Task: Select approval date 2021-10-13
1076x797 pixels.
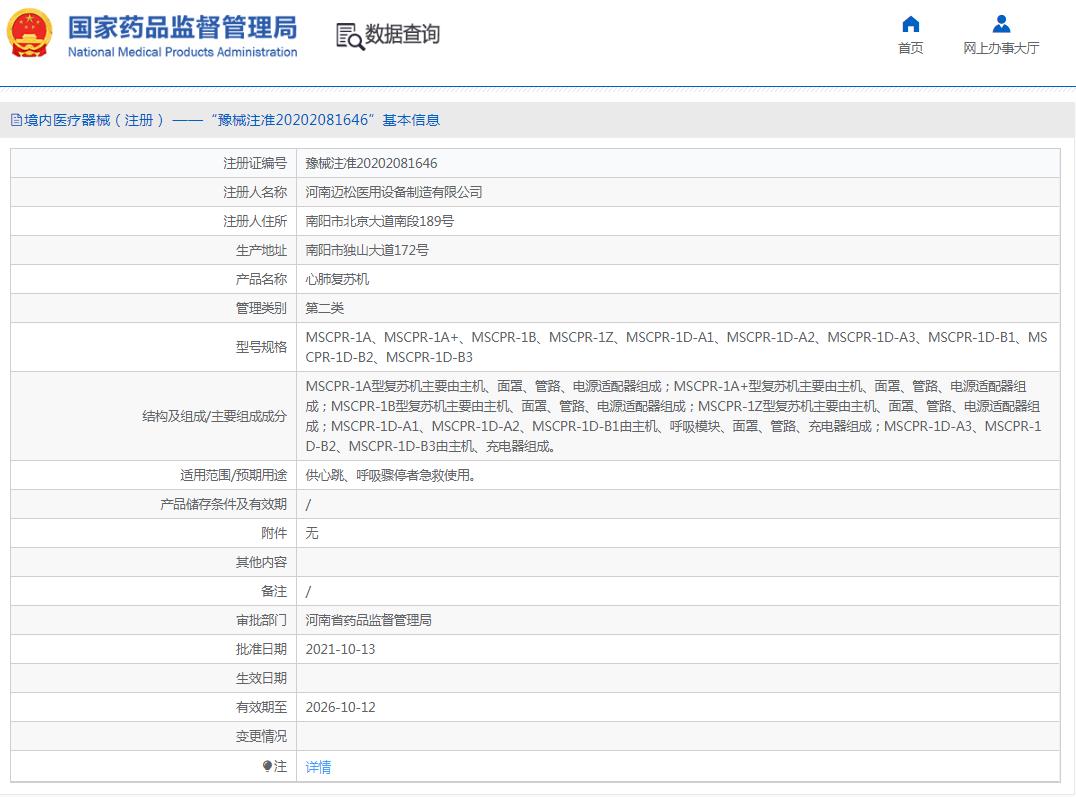Action: (x=340, y=649)
